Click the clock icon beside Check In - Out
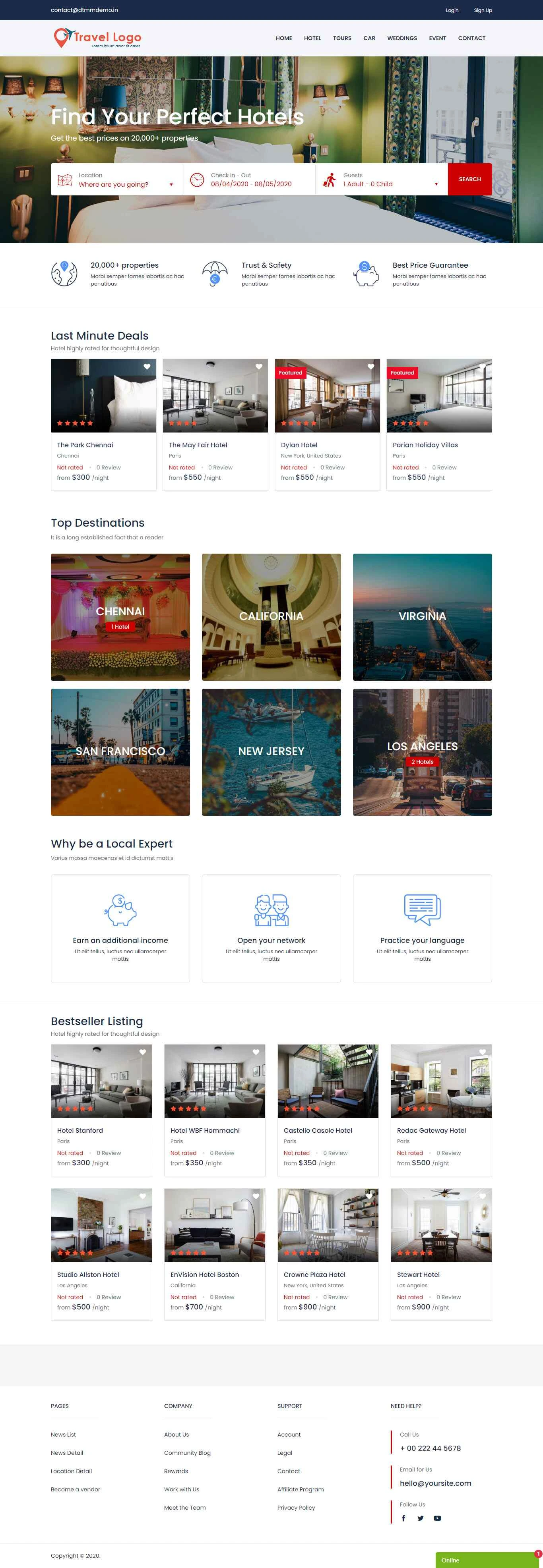This screenshot has width=543, height=1568. click(x=197, y=180)
